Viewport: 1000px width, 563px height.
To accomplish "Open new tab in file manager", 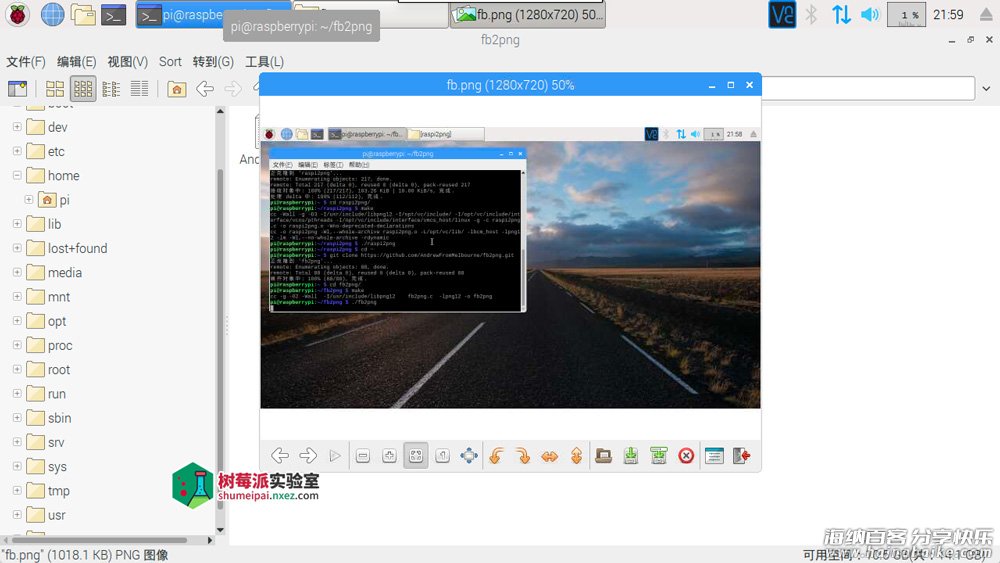I will [x=17, y=89].
